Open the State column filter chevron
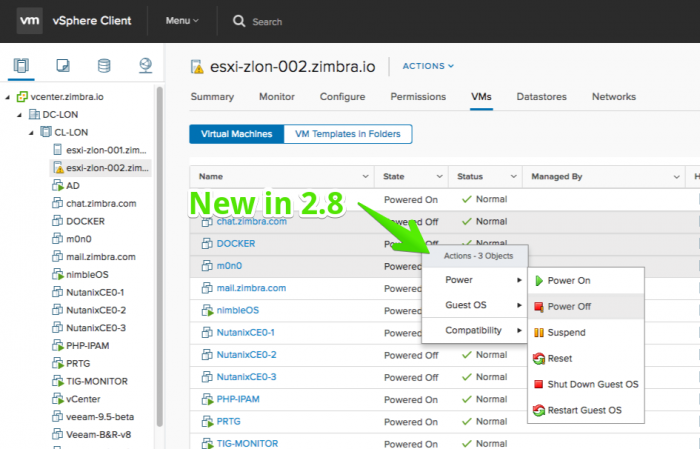Image resolution: width=700 pixels, height=449 pixels. pyautogui.click(x=439, y=177)
